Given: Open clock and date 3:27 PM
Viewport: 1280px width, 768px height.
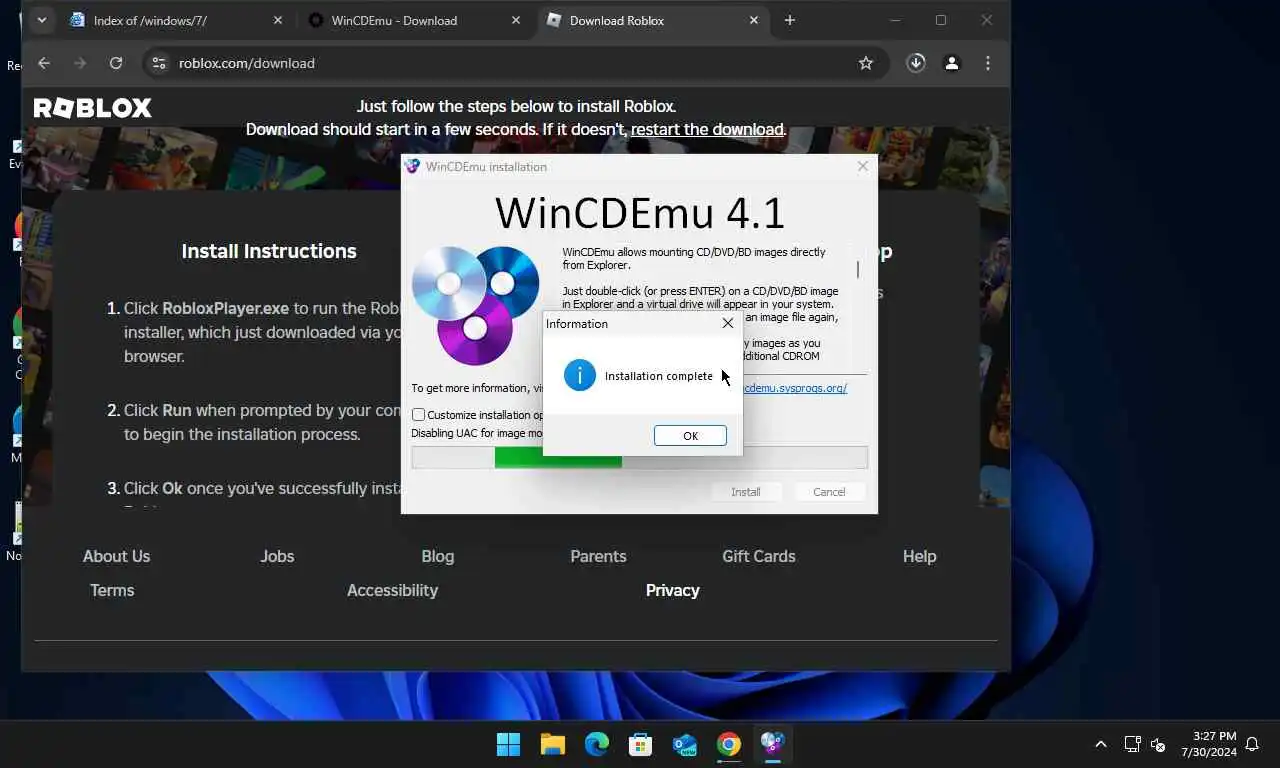Looking at the screenshot, I should (x=1208, y=744).
